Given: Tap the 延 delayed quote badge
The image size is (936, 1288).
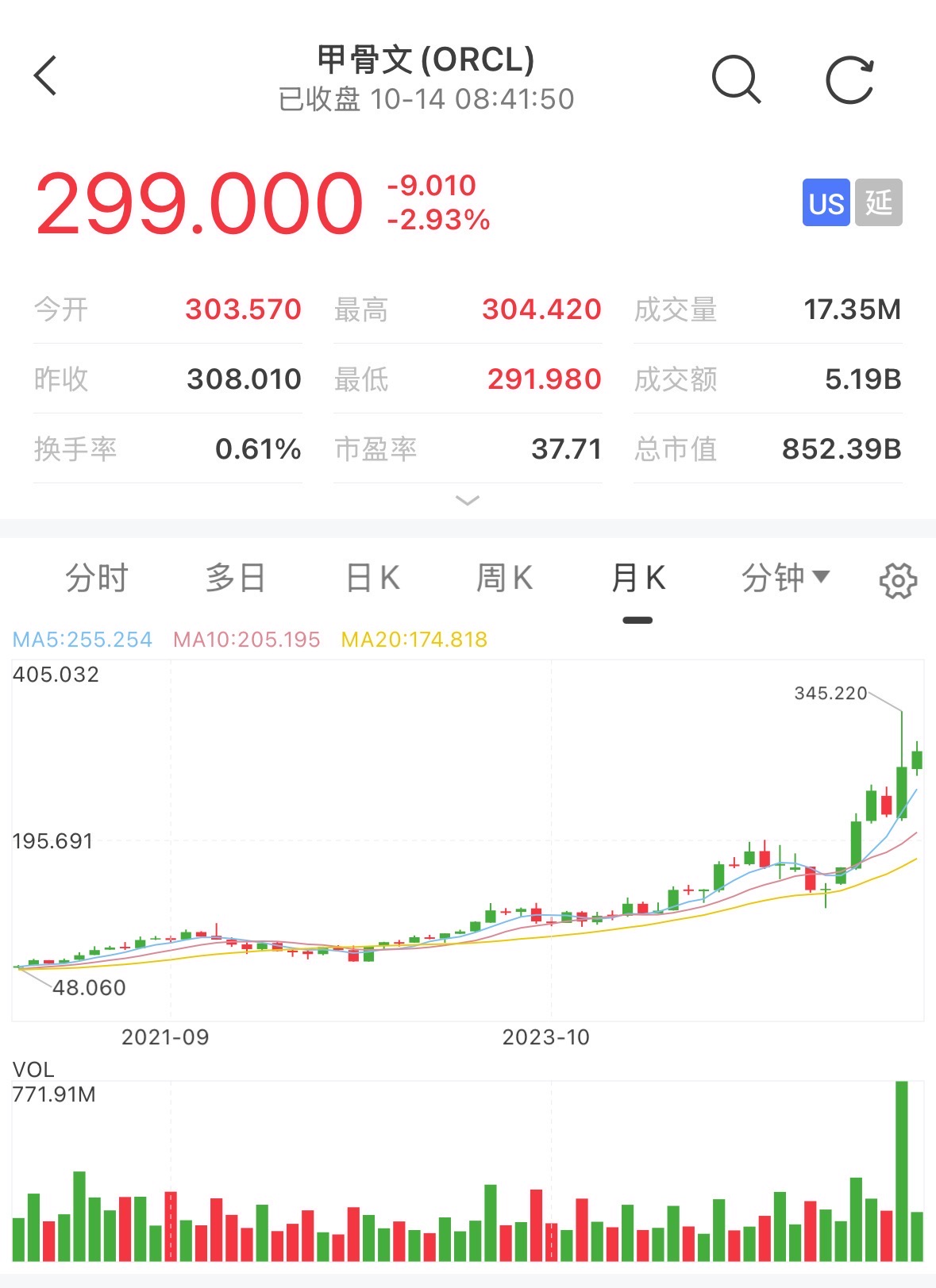Looking at the screenshot, I should point(879,202).
